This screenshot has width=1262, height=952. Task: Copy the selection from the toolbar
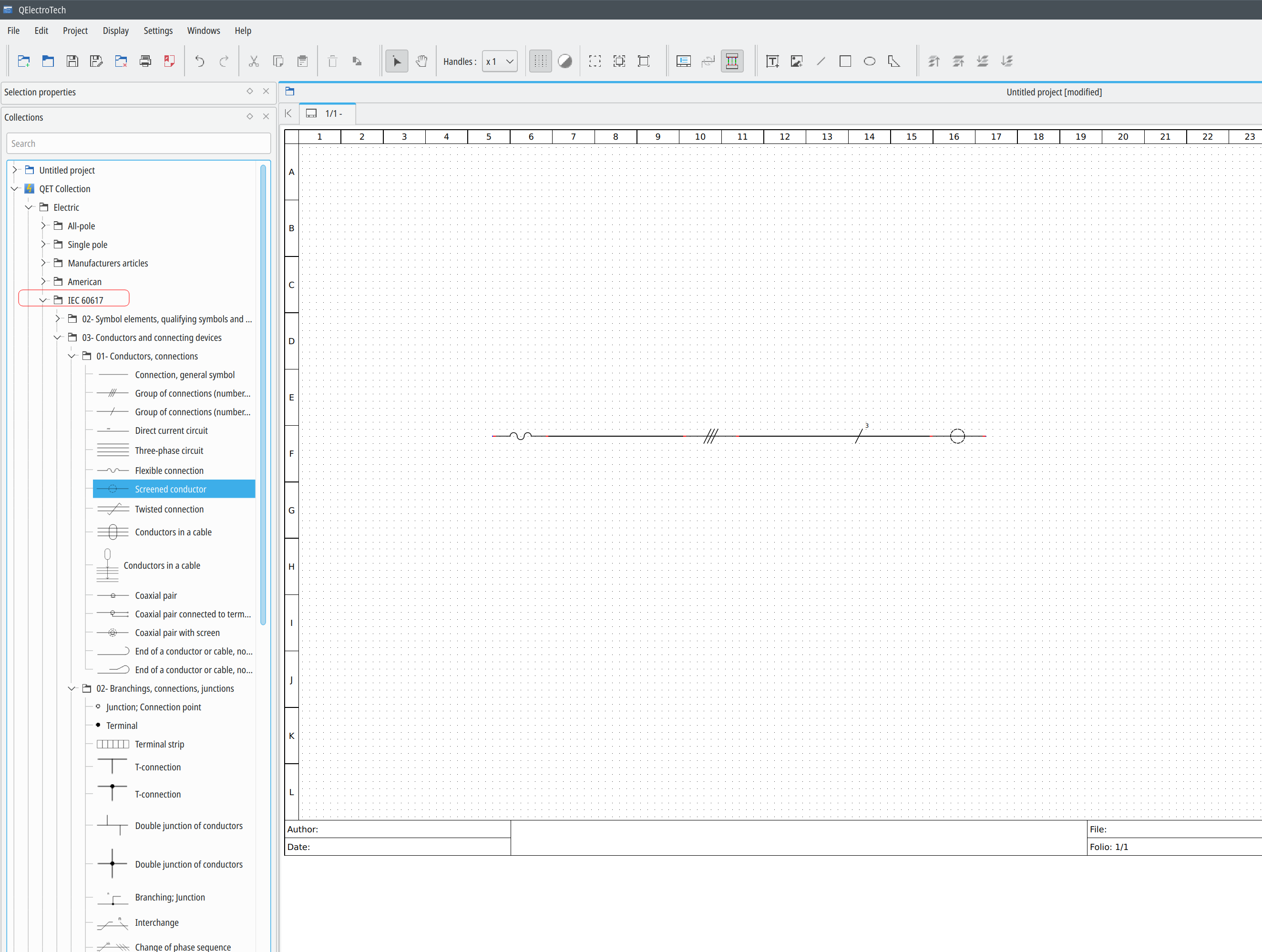tap(278, 61)
